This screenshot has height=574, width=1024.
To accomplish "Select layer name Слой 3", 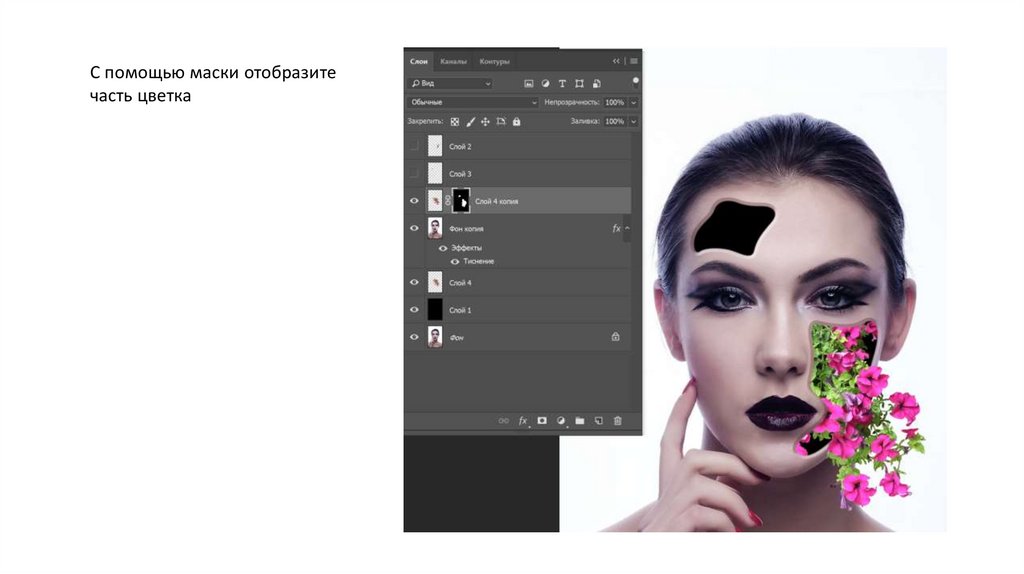I will [460, 174].
